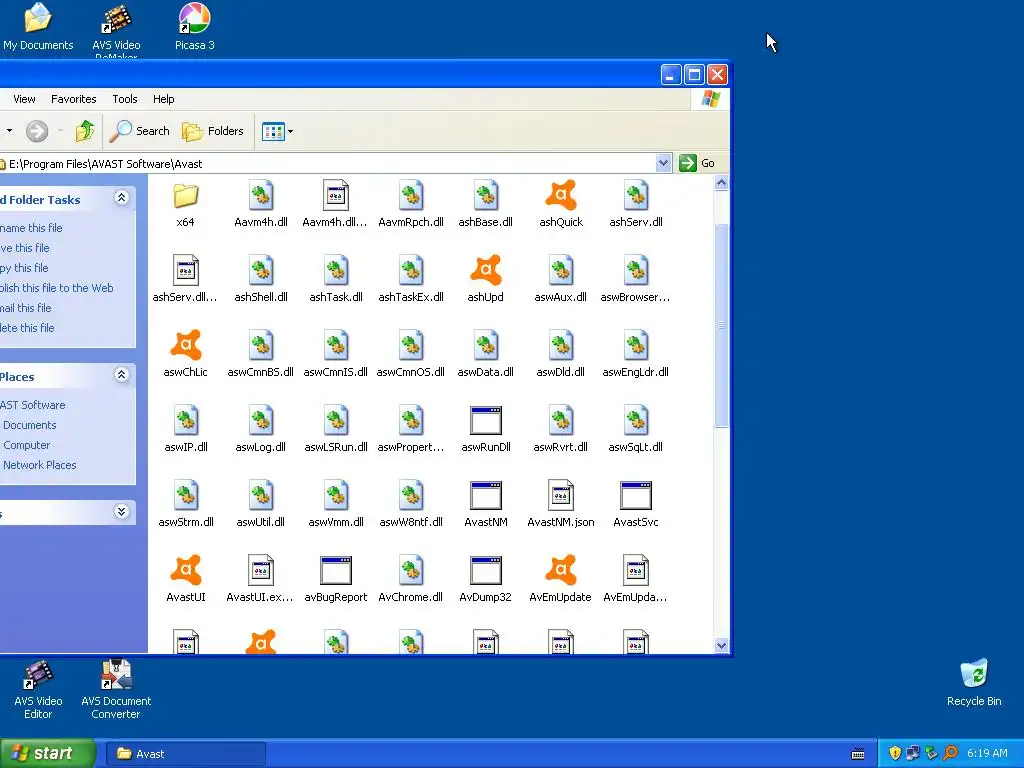Open My Documents link in Other Places
The height and width of the screenshot is (768, 1024).
[29, 425]
